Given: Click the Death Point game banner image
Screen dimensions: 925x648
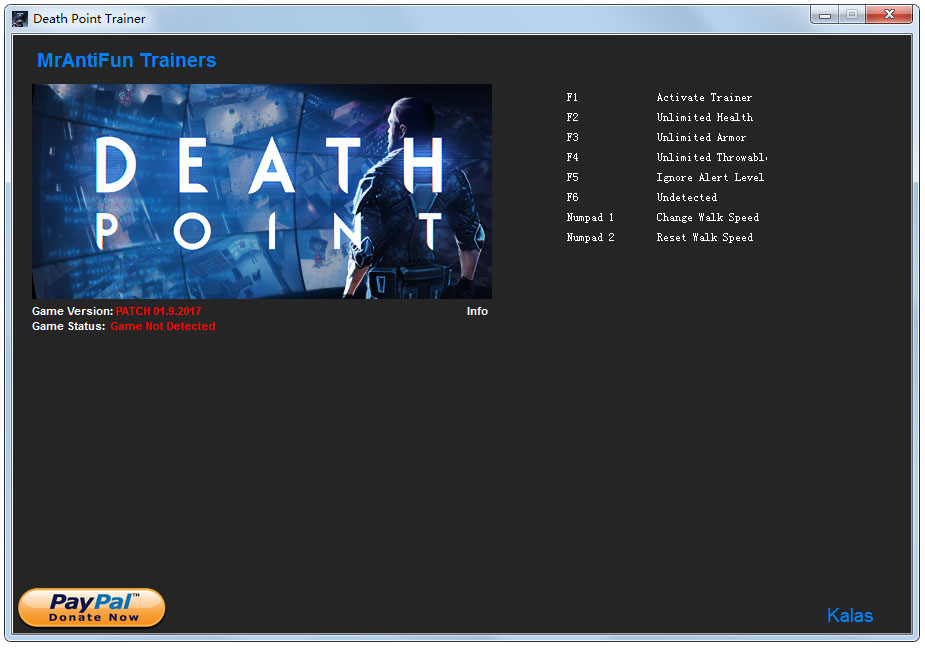Looking at the screenshot, I should tap(262, 191).
